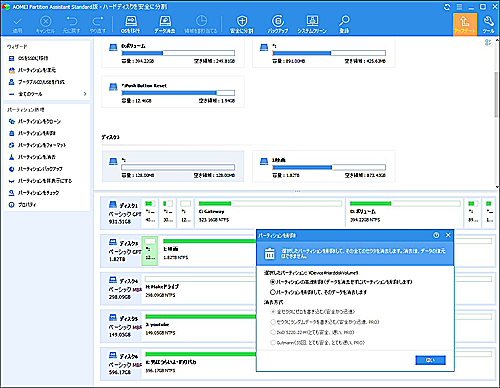This screenshot has width=500, height=388.
Task: Select the 128MB unallocated card under Disk 3
Action: 173,166
